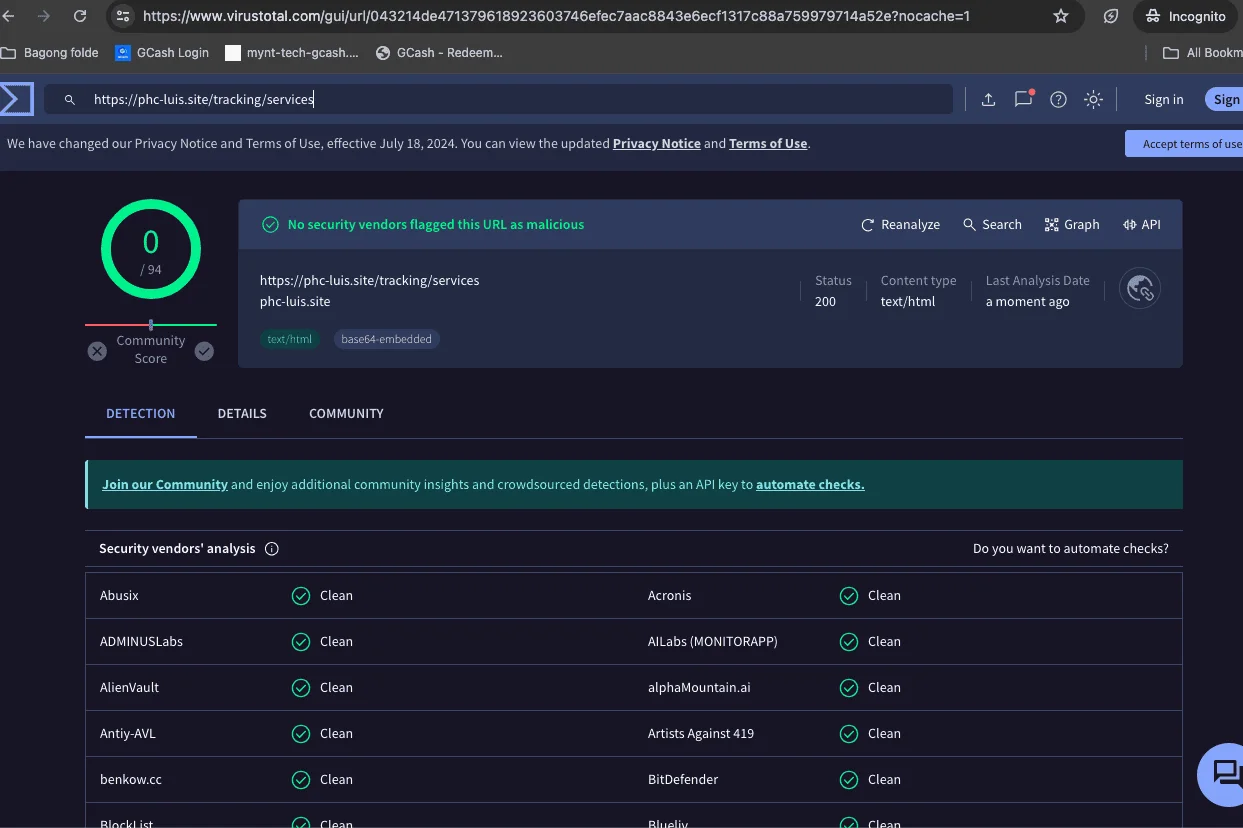Click the community score slider marker
Screen dimensions: 1243x828
pyautogui.click(x=151, y=324)
